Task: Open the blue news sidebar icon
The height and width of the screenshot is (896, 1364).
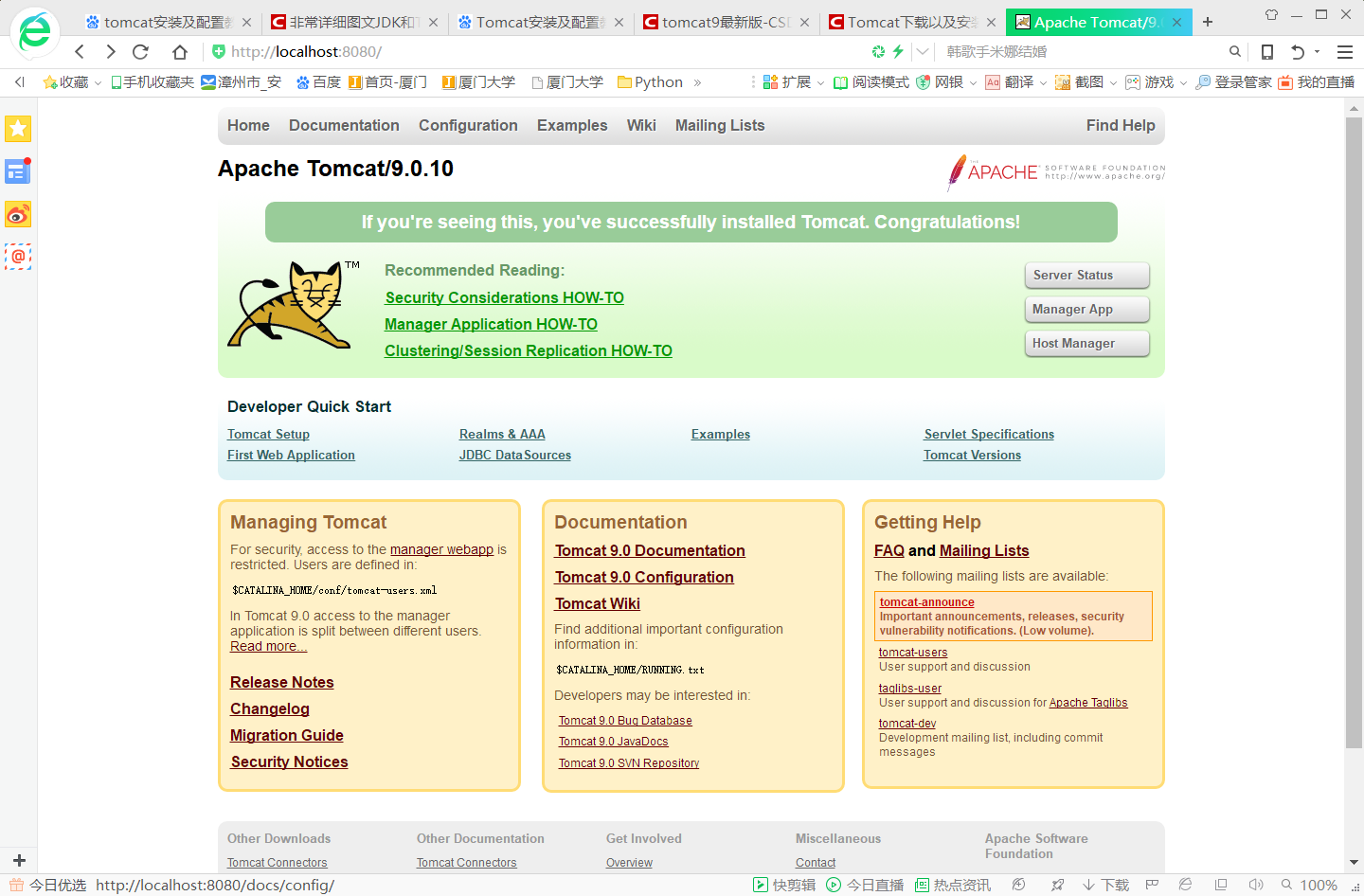Action: click(18, 171)
